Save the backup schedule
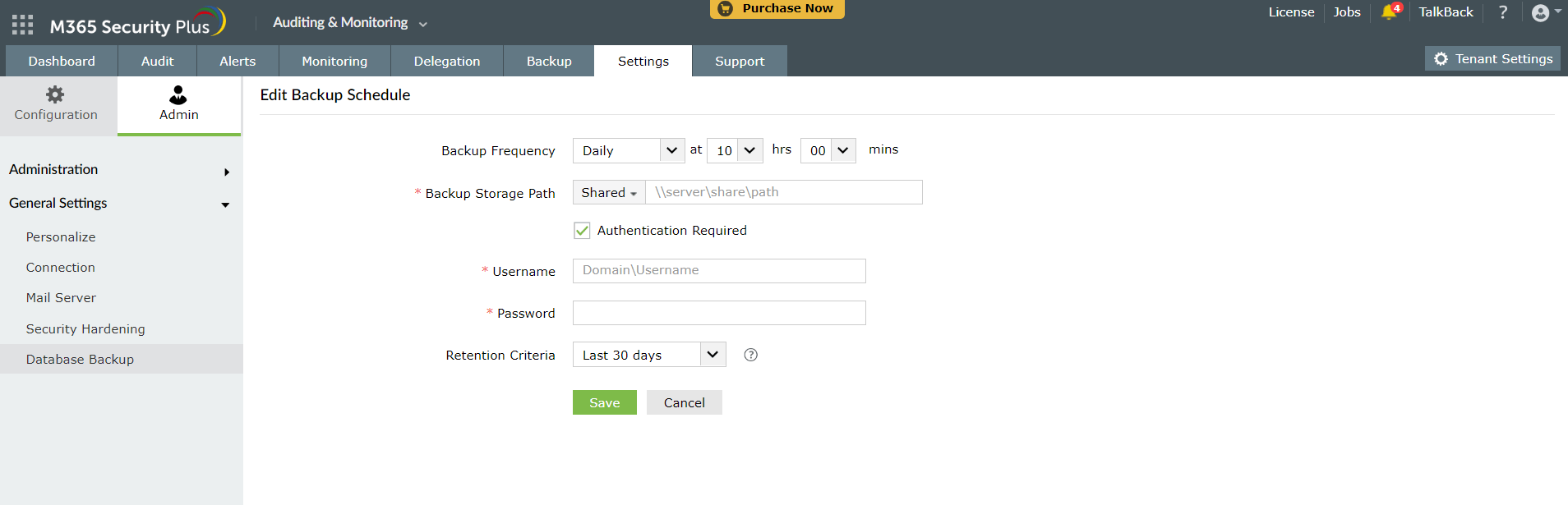 pyautogui.click(x=605, y=402)
